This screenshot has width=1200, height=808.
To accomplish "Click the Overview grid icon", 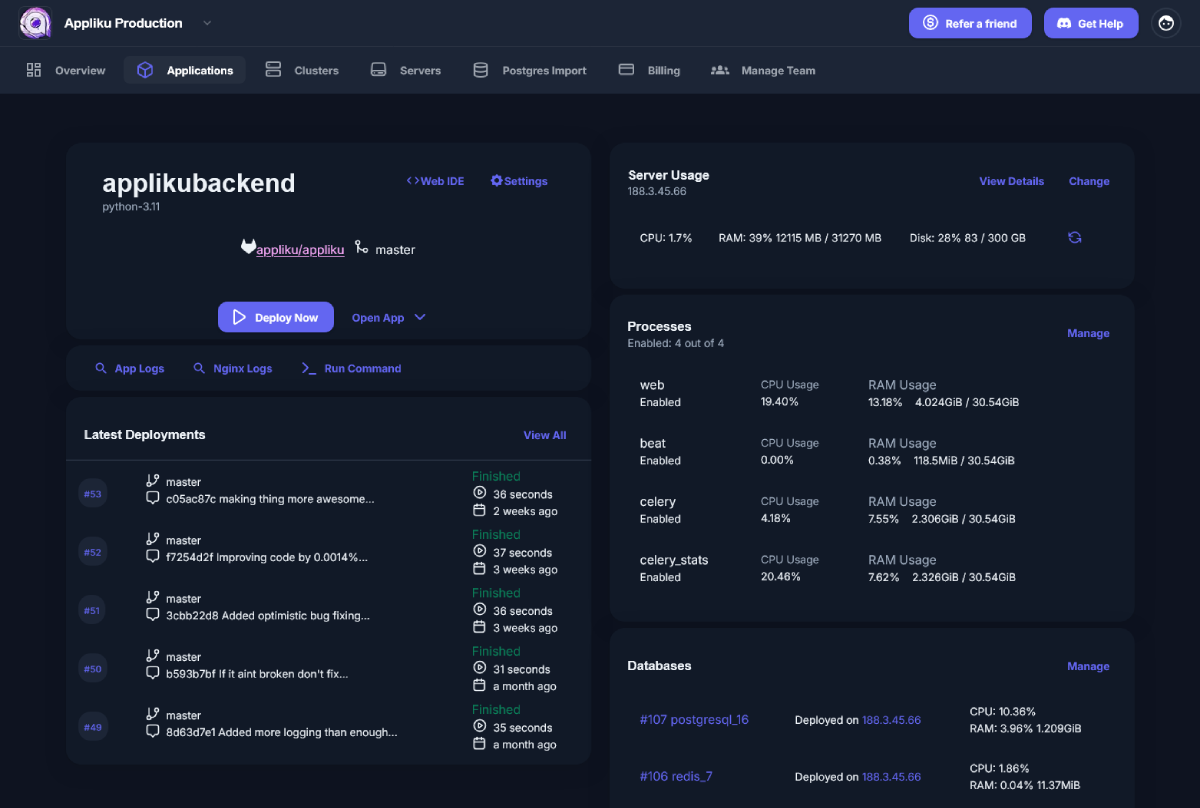I will (34, 70).
